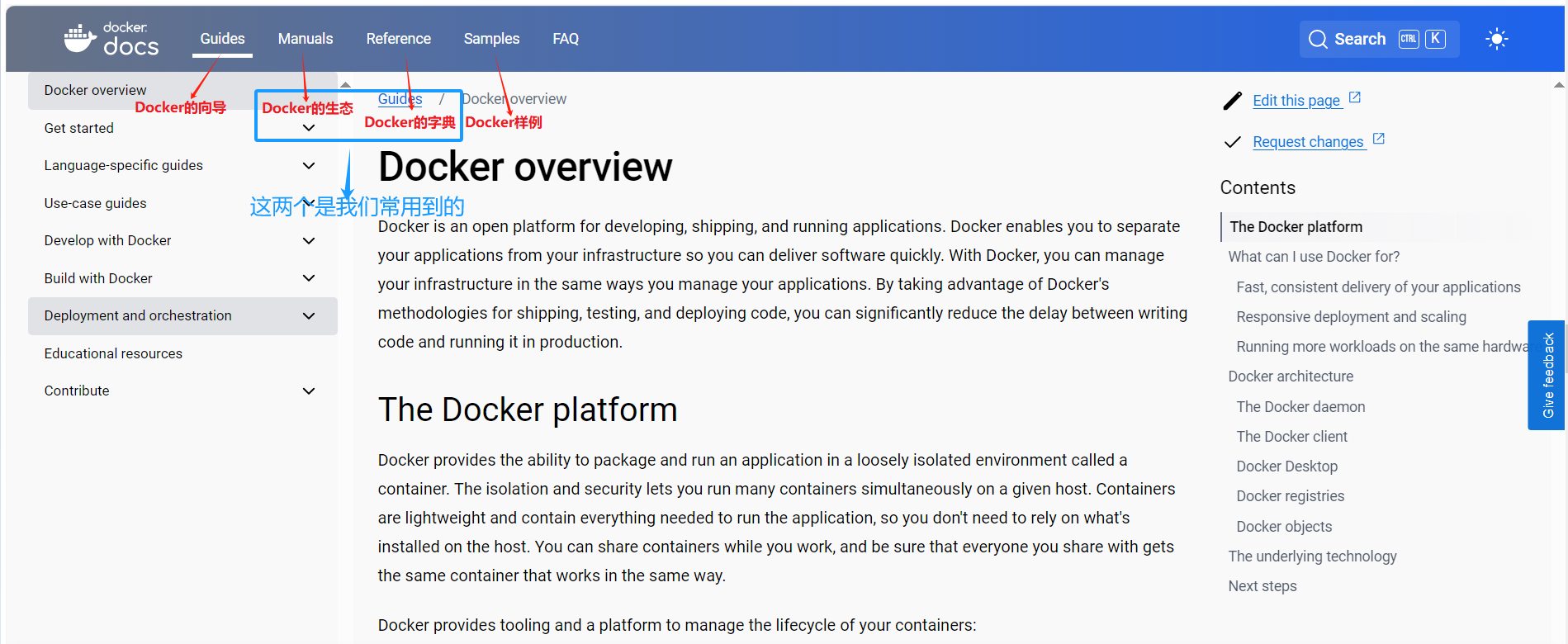Open Develop with Docker sidebar item

(x=107, y=240)
